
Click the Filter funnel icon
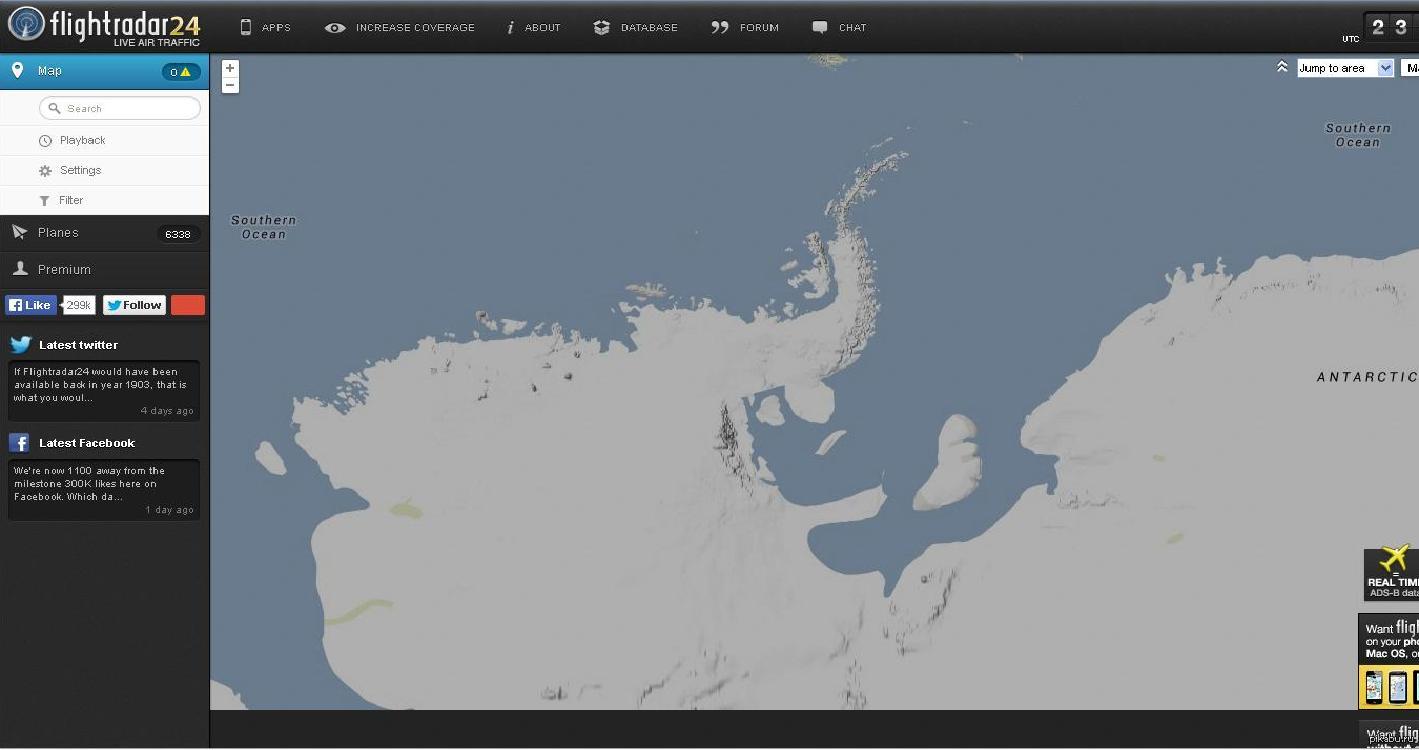point(45,201)
